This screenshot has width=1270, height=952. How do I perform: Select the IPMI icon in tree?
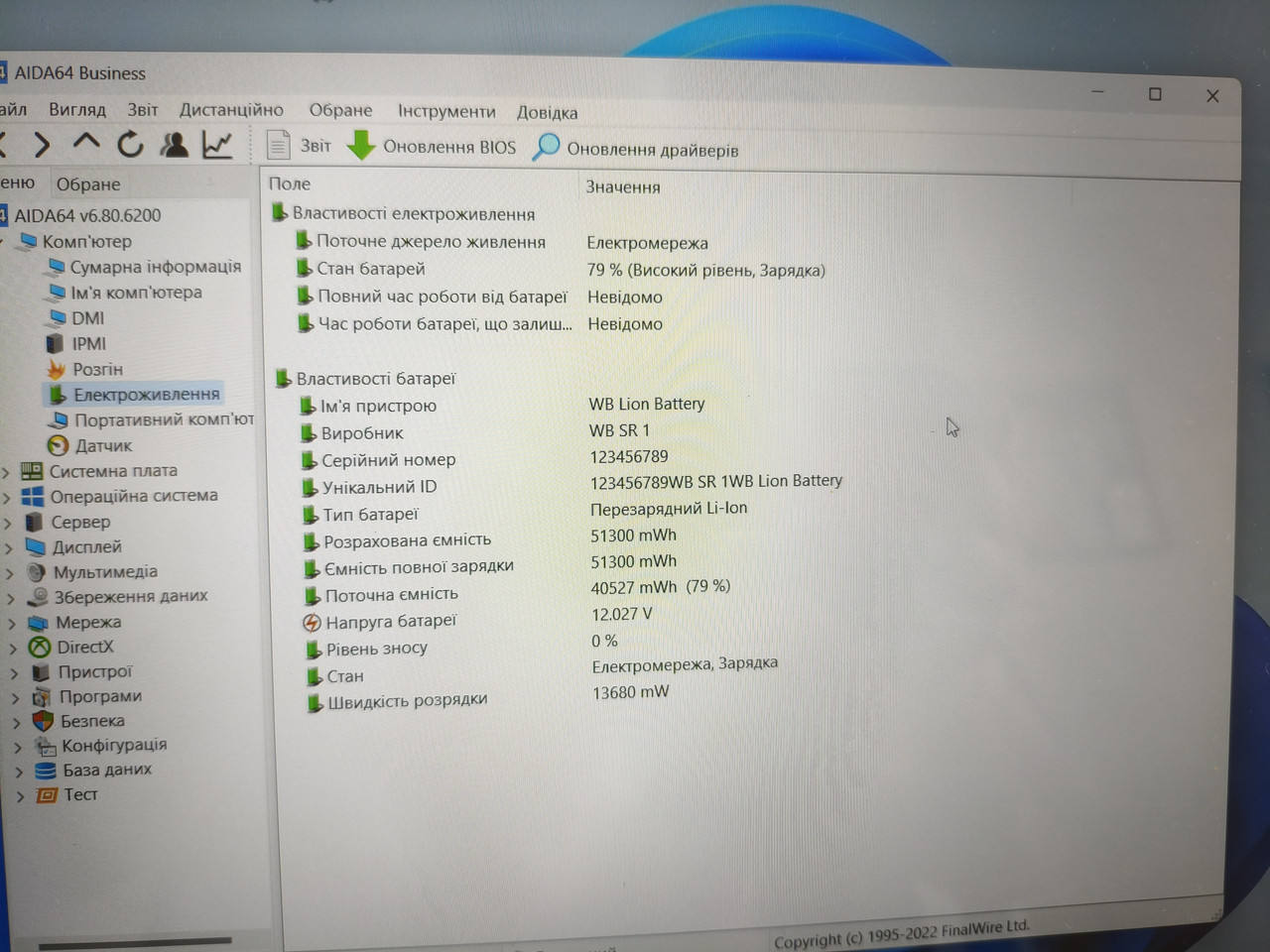(x=56, y=344)
